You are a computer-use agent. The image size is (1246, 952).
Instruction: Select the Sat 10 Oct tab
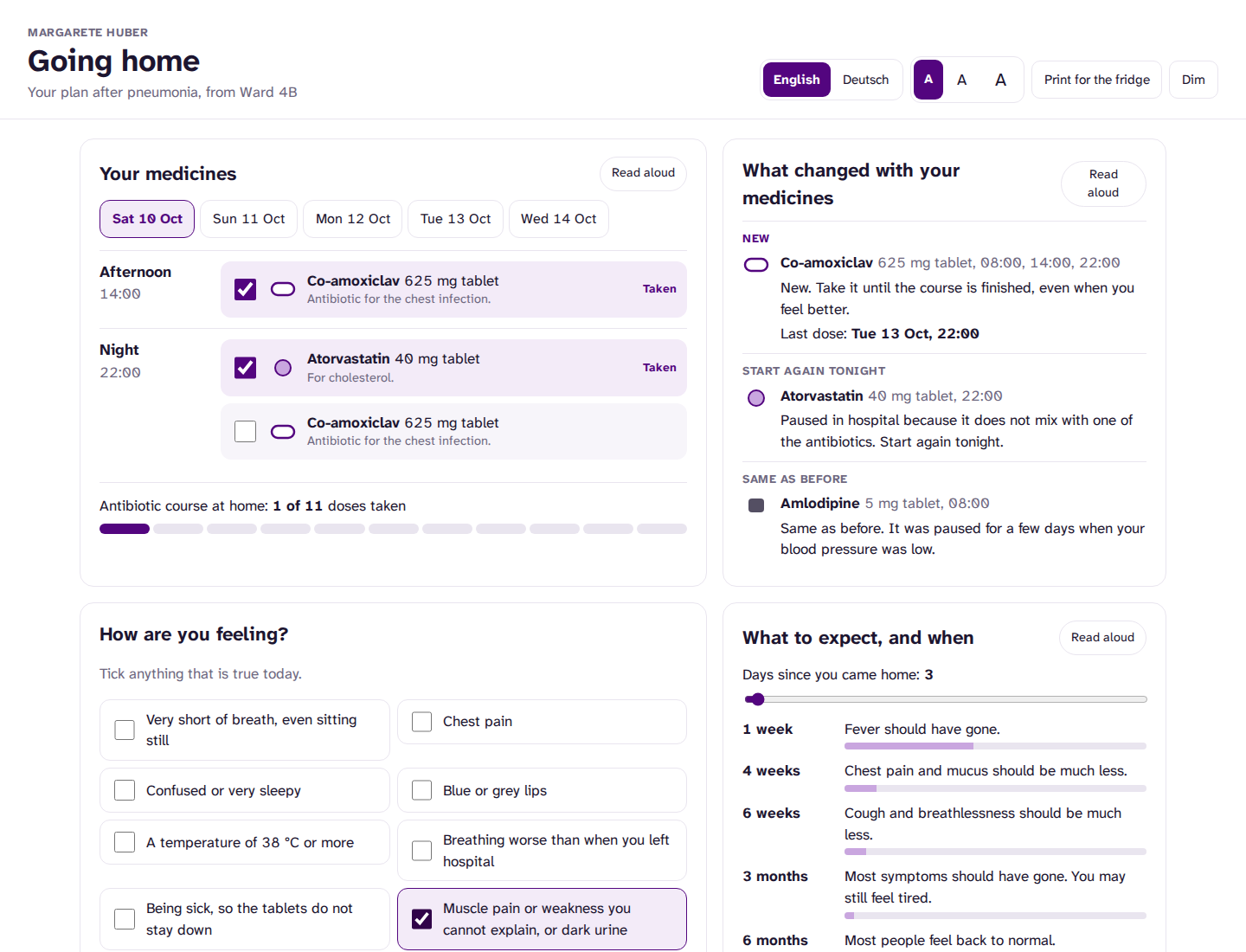click(147, 219)
